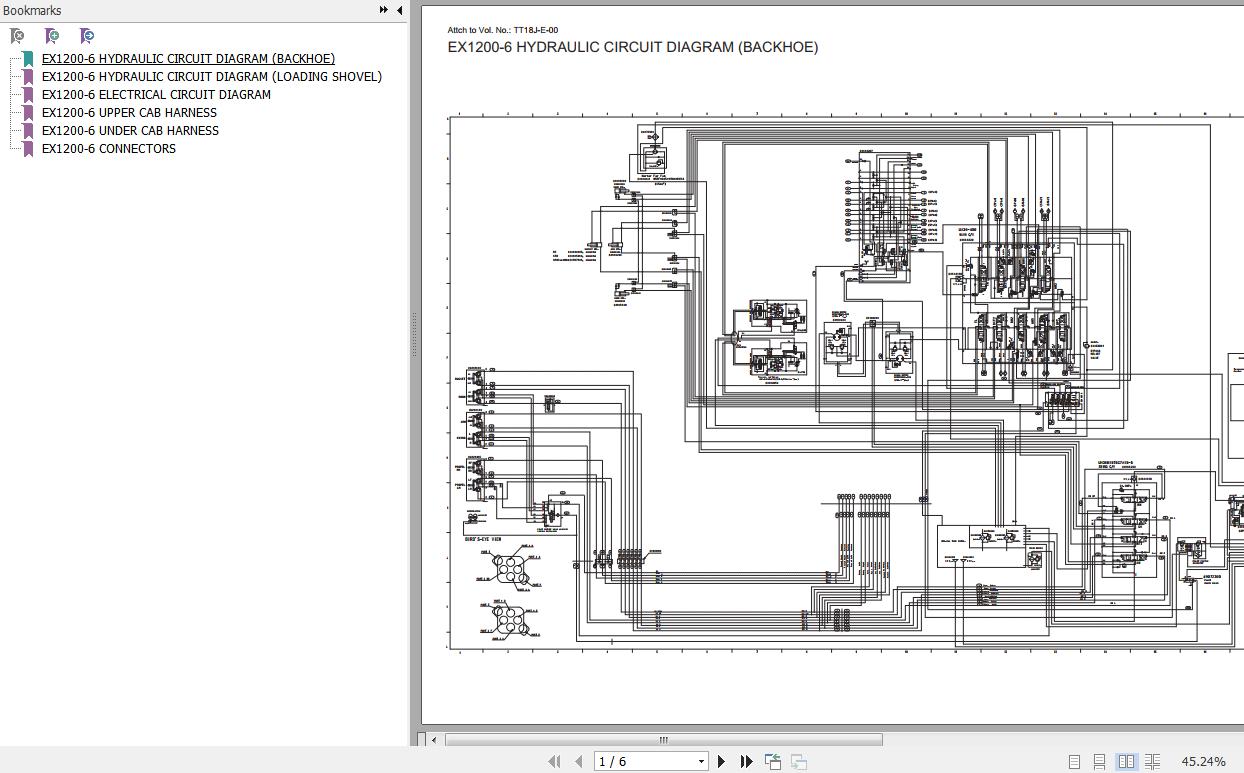Image resolution: width=1244 pixels, height=773 pixels.
Task: Go to EX1200-6 UNDER CAB HARNESS bookmark
Action: point(130,130)
